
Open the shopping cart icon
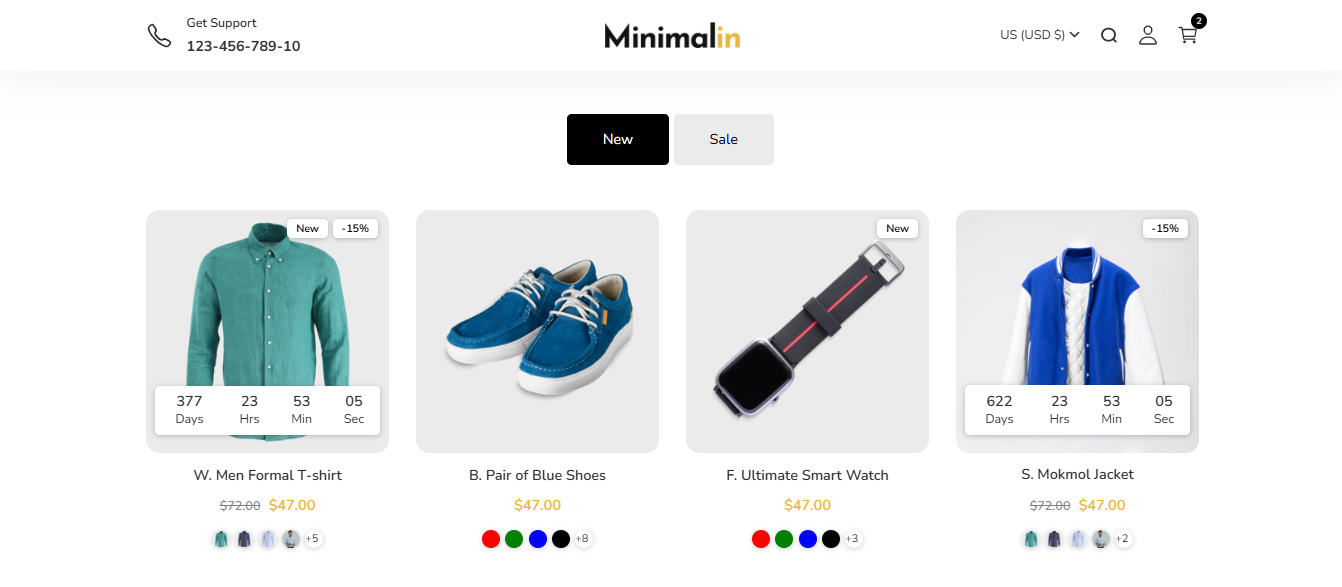click(x=1187, y=35)
